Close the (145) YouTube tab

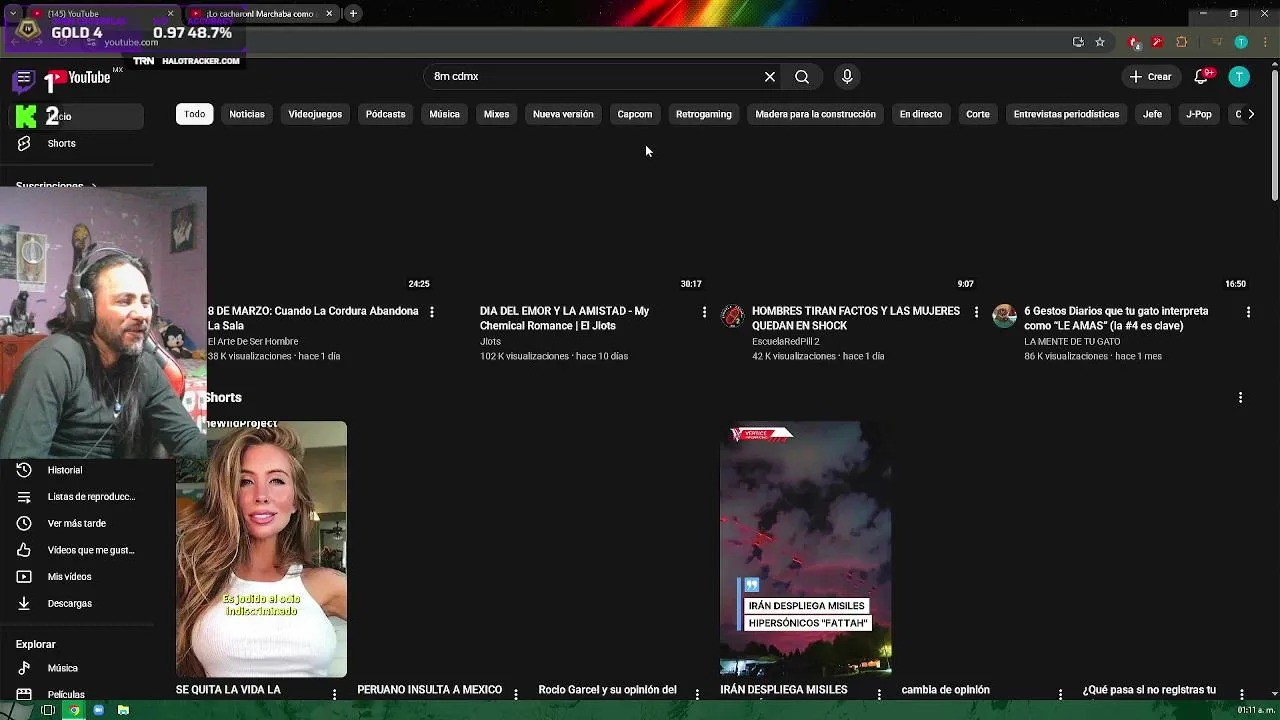170,14
